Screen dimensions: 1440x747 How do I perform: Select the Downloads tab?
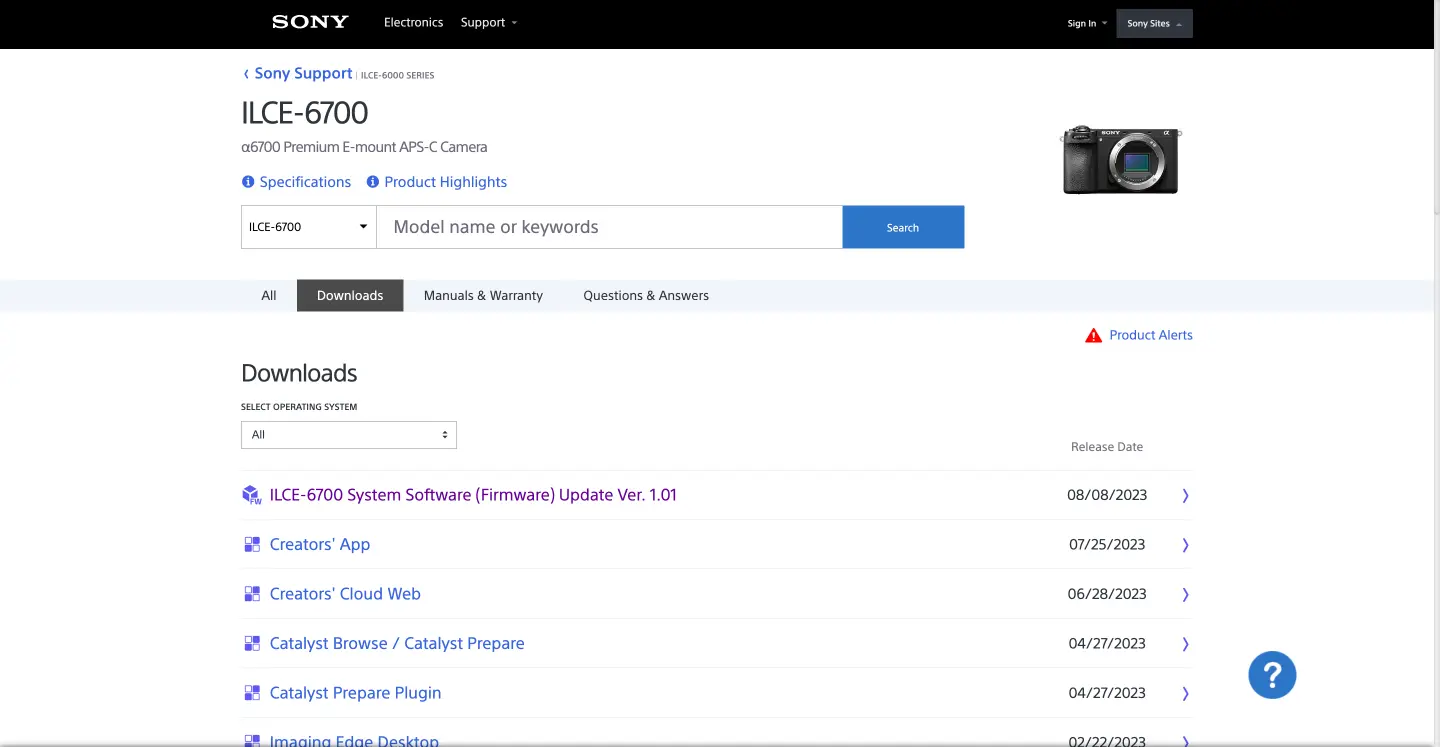coord(350,296)
